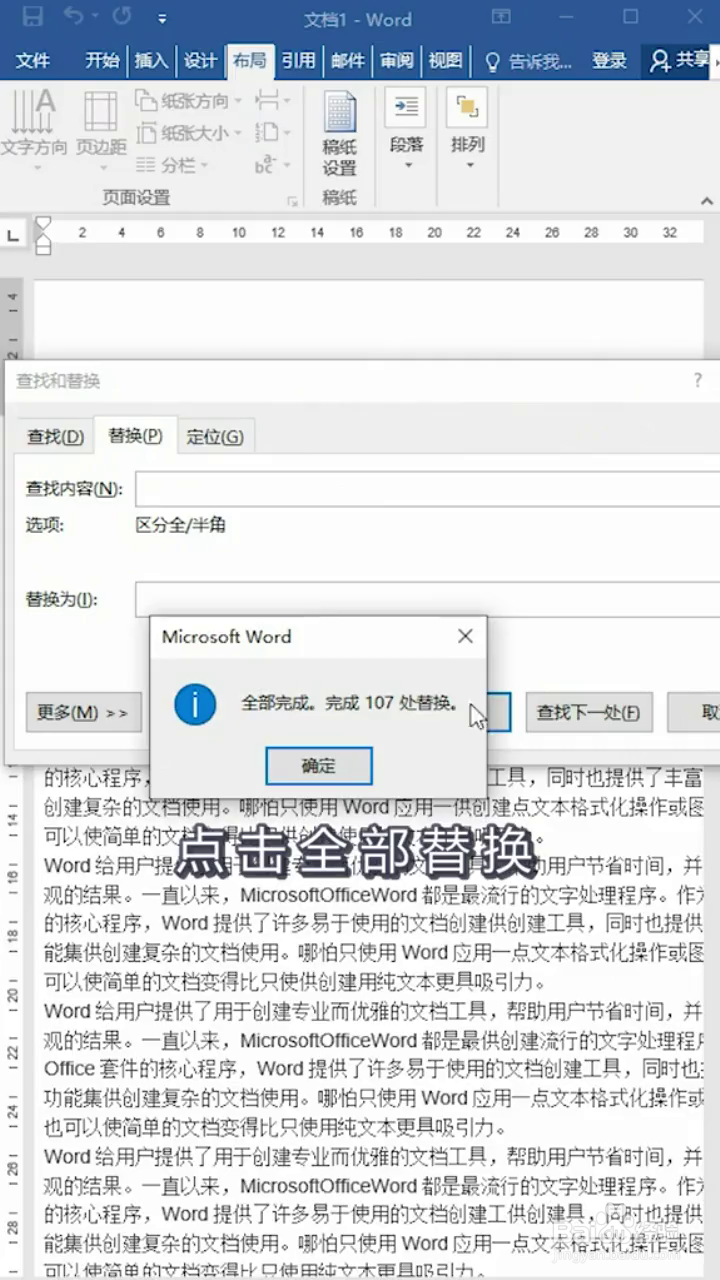This screenshot has width=720, height=1280.
Task: Click the 稿纸设置 manuscript paper icon
Action: 340,134
